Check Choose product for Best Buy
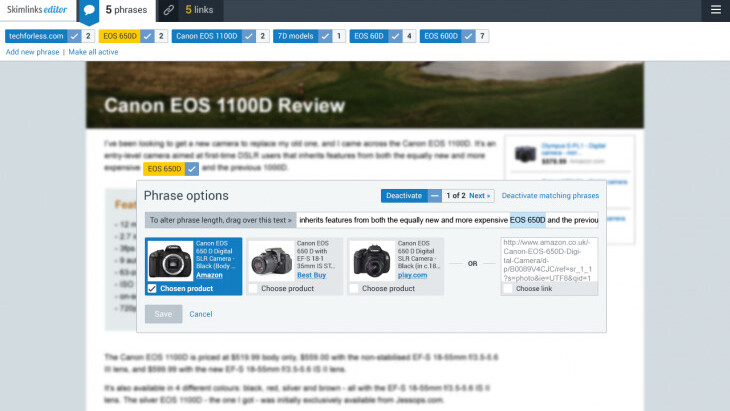The width and height of the screenshot is (730, 411). pyautogui.click(x=253, y=289)
